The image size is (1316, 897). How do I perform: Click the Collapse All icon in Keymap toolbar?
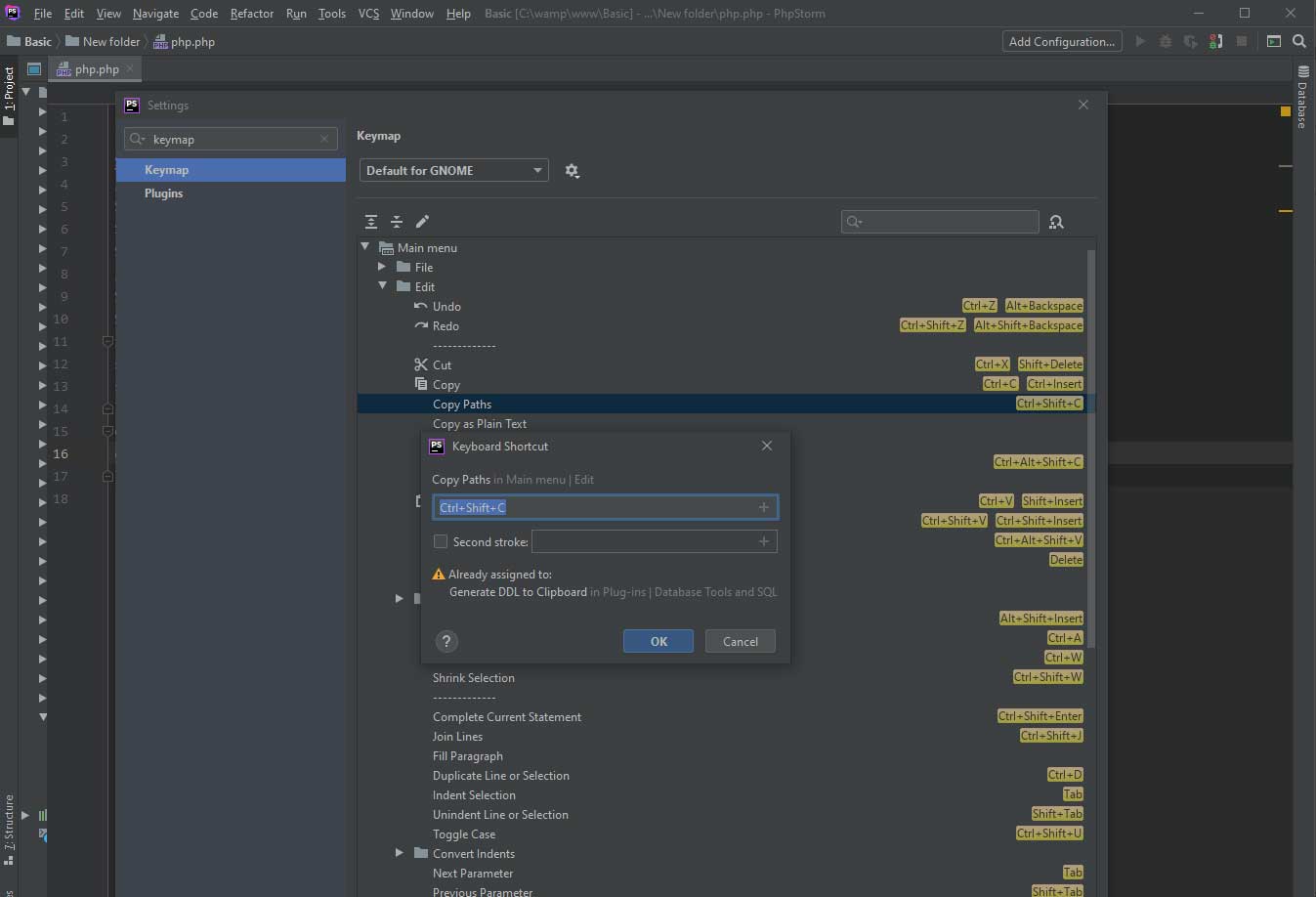coord(397,222)
